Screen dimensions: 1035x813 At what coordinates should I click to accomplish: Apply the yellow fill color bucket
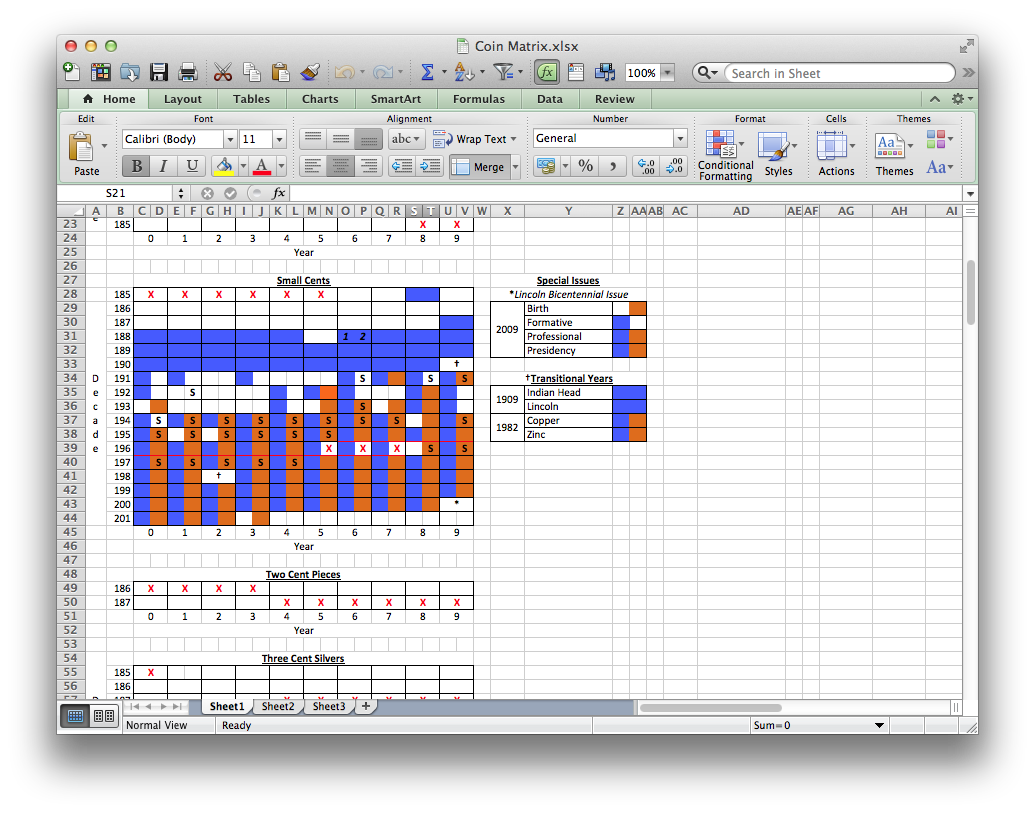[223, 166]
